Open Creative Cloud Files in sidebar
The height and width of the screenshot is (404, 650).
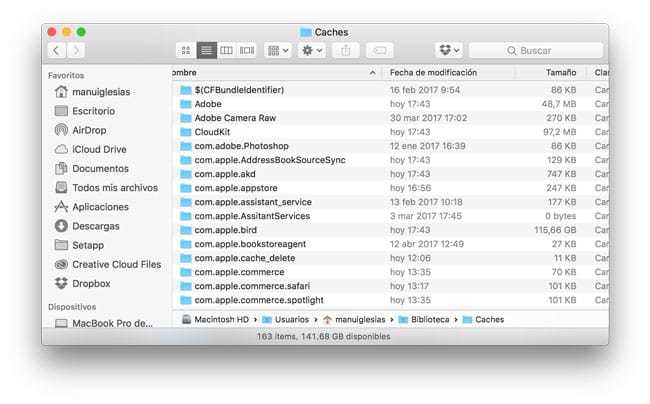(x=116, y=264)
